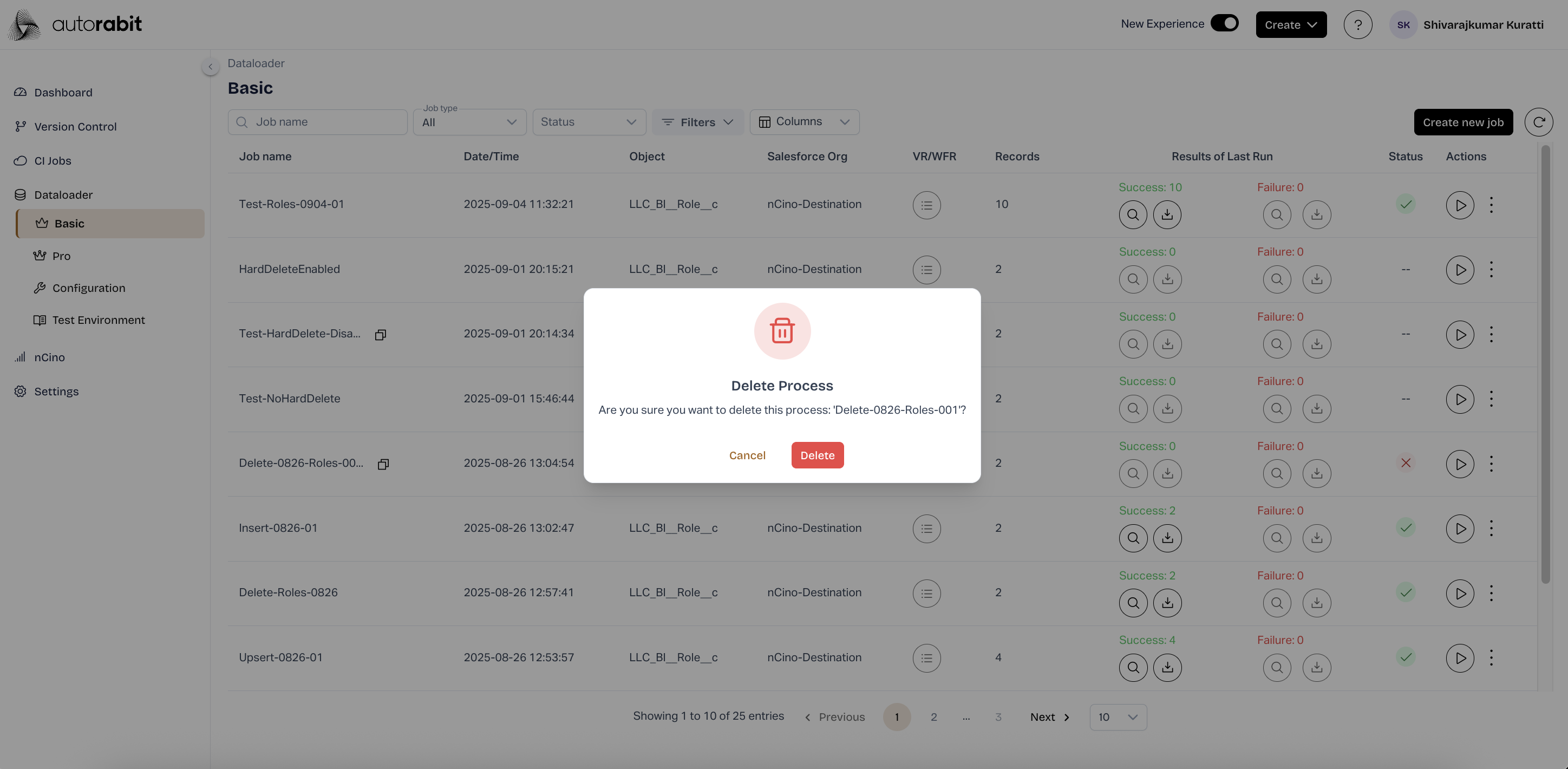
Task: Select Pro under Dataloader in the sidebar
Action: pyautogui.click(x=61, y=256)
